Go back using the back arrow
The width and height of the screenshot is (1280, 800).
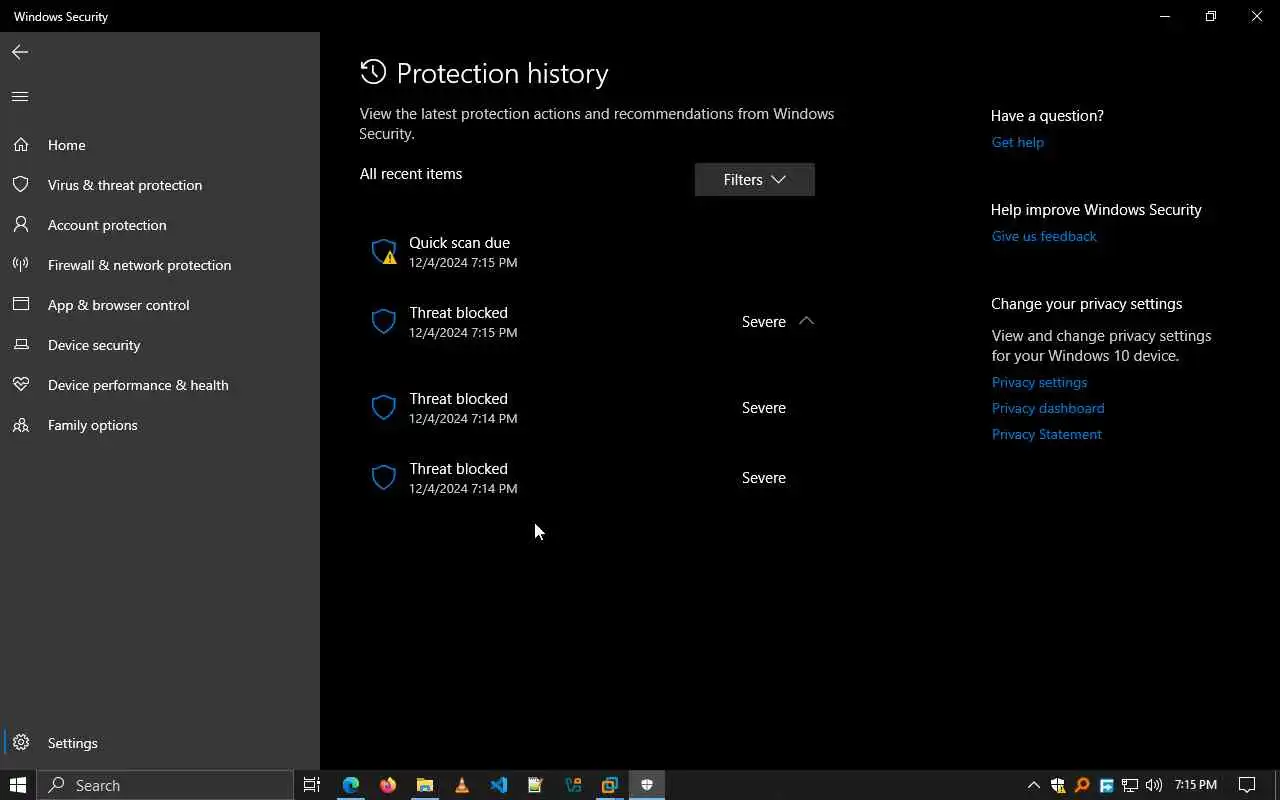click(x=20, y=52)
